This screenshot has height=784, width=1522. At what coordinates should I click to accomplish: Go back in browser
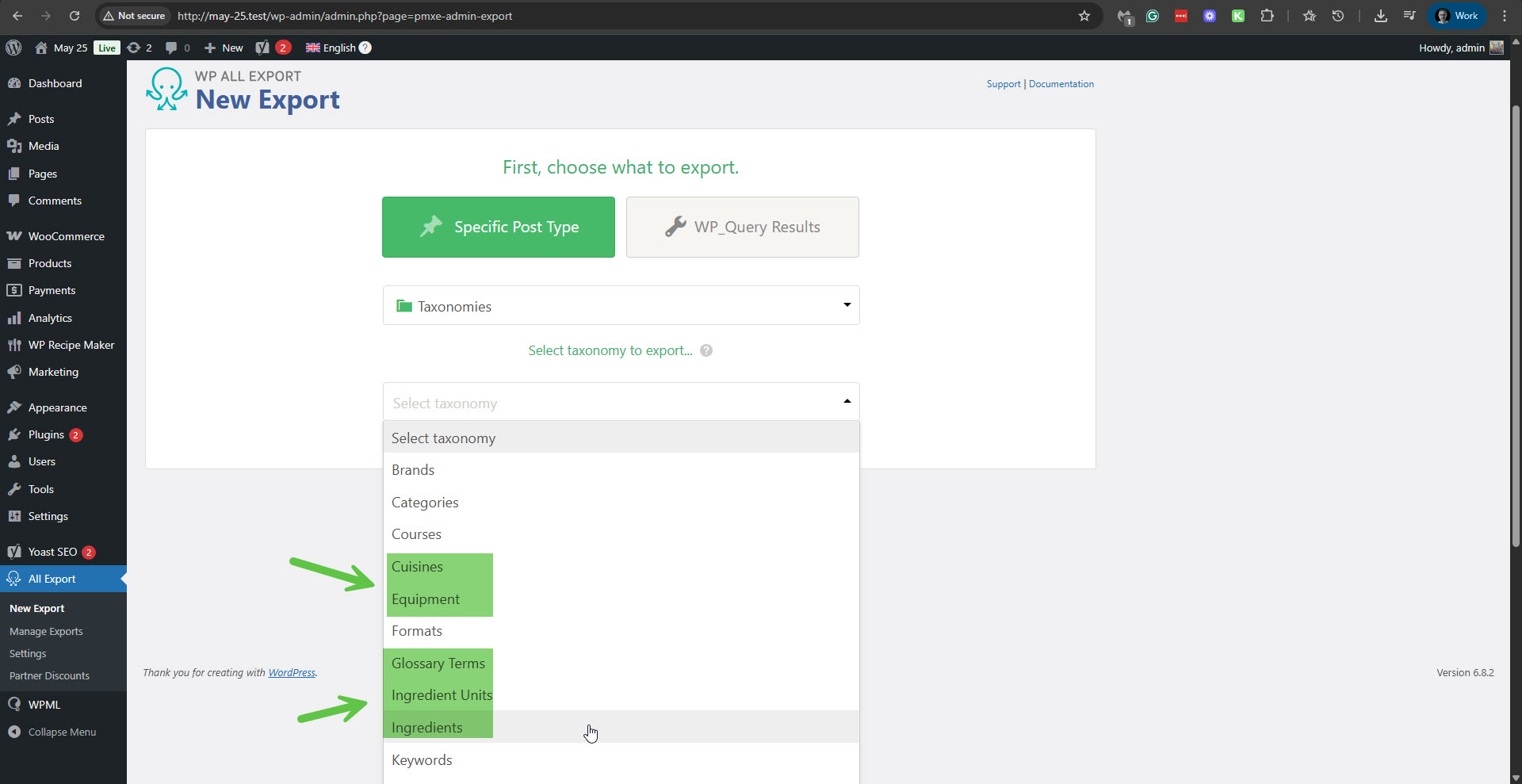[17, 16]
